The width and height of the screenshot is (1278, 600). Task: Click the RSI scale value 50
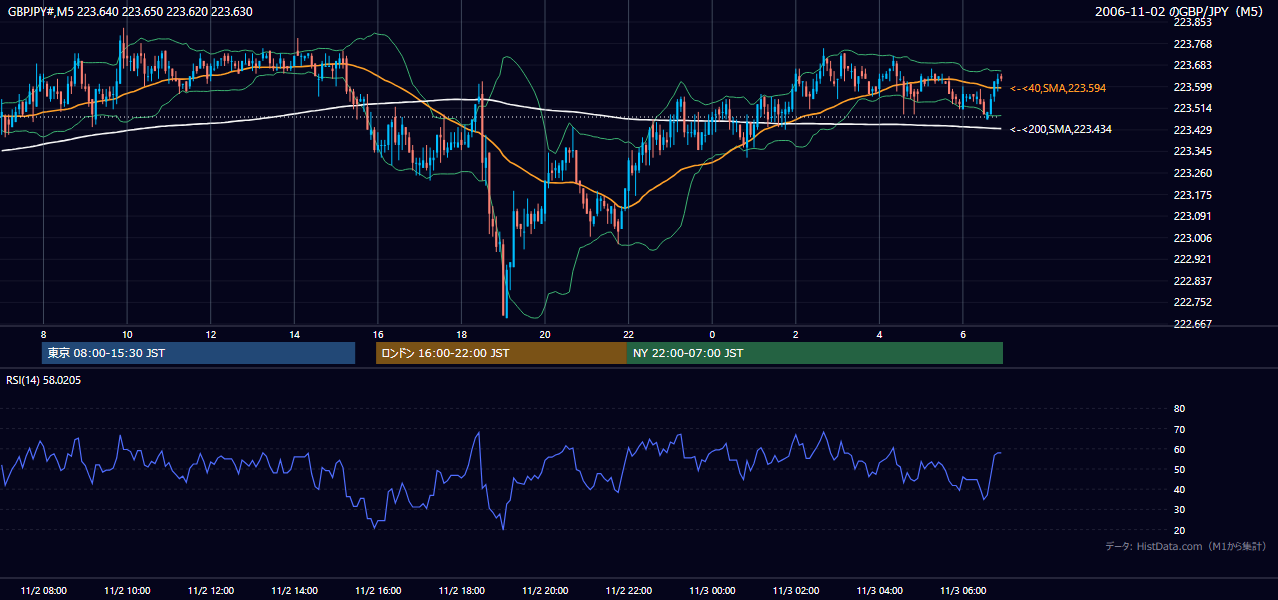coord(1179,469)
